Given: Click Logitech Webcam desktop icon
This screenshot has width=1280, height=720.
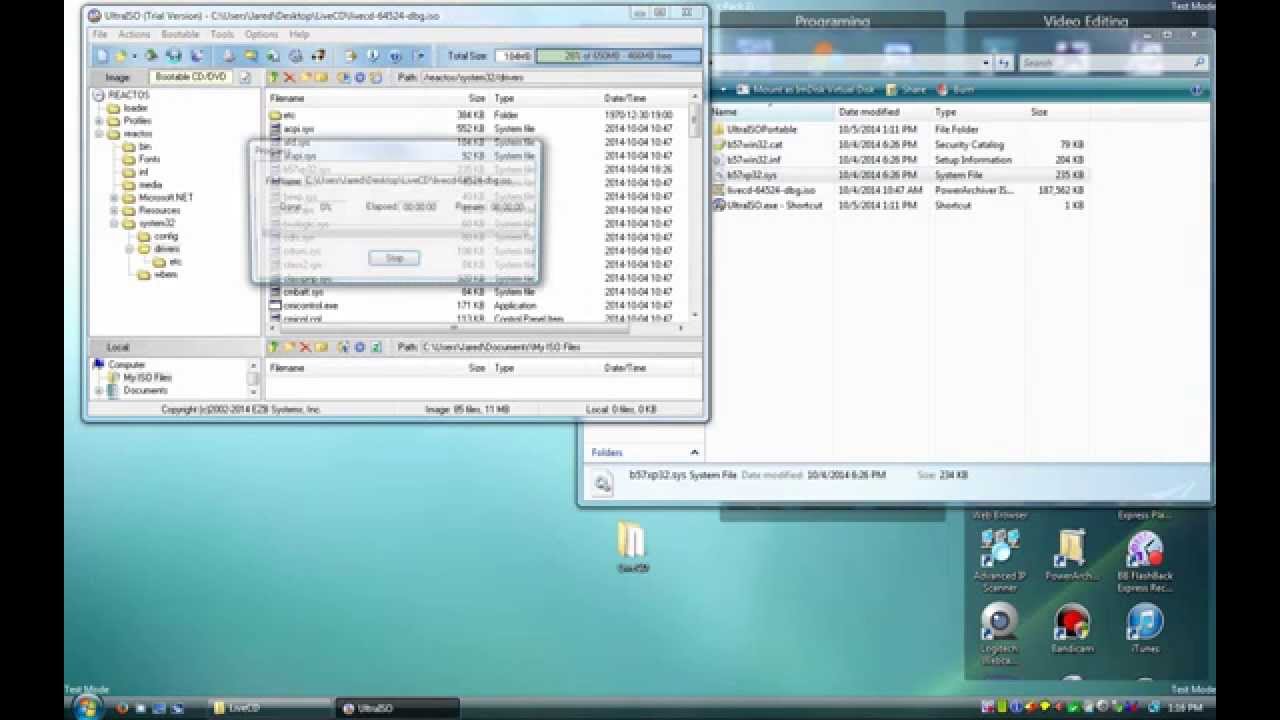Looking at the screenshot, I should coord(999,635).
